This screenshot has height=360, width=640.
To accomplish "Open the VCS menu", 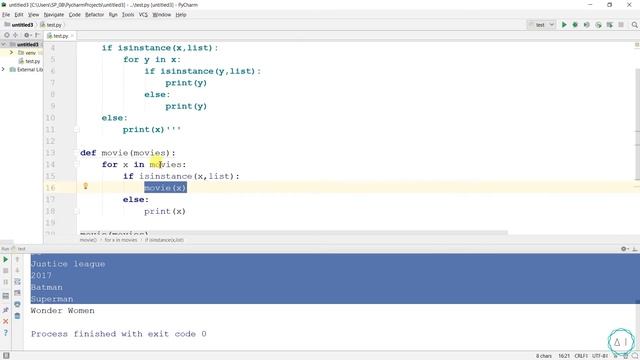I will pos(143,15).
